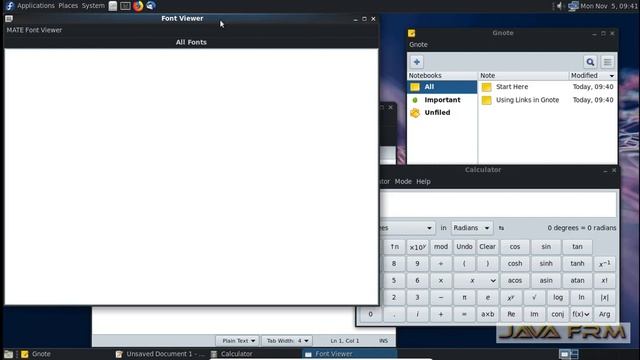The height and width of the screenshot is (360, 640).
Task: Swap the conversion units in Calculator
Action: (x=501, y=228)
